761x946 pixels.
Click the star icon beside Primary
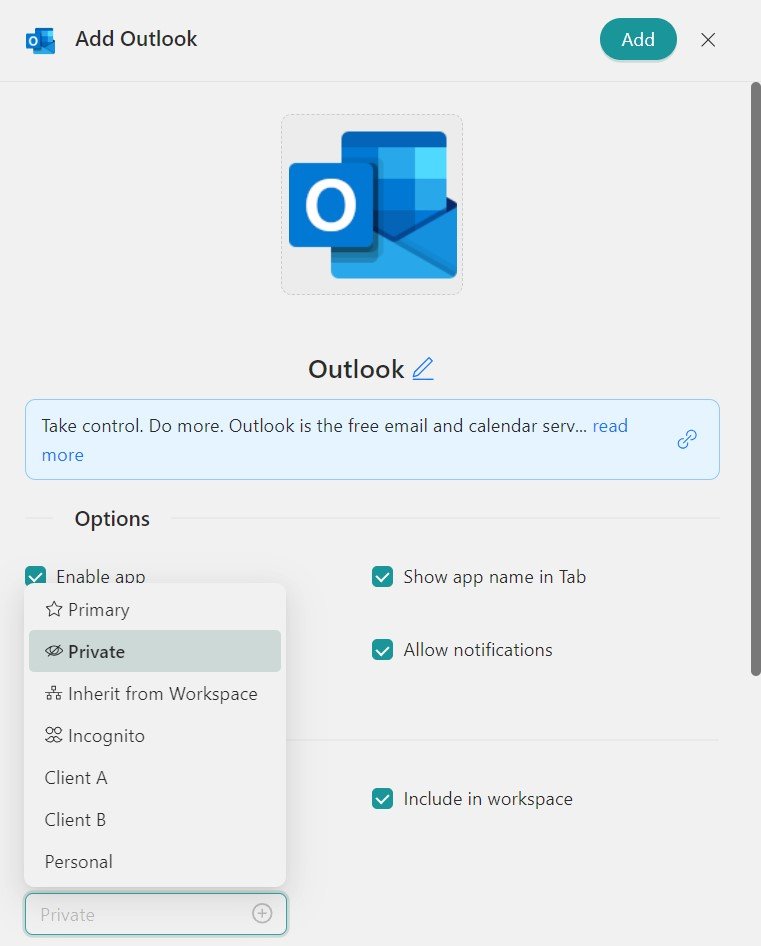click(54, 609)
